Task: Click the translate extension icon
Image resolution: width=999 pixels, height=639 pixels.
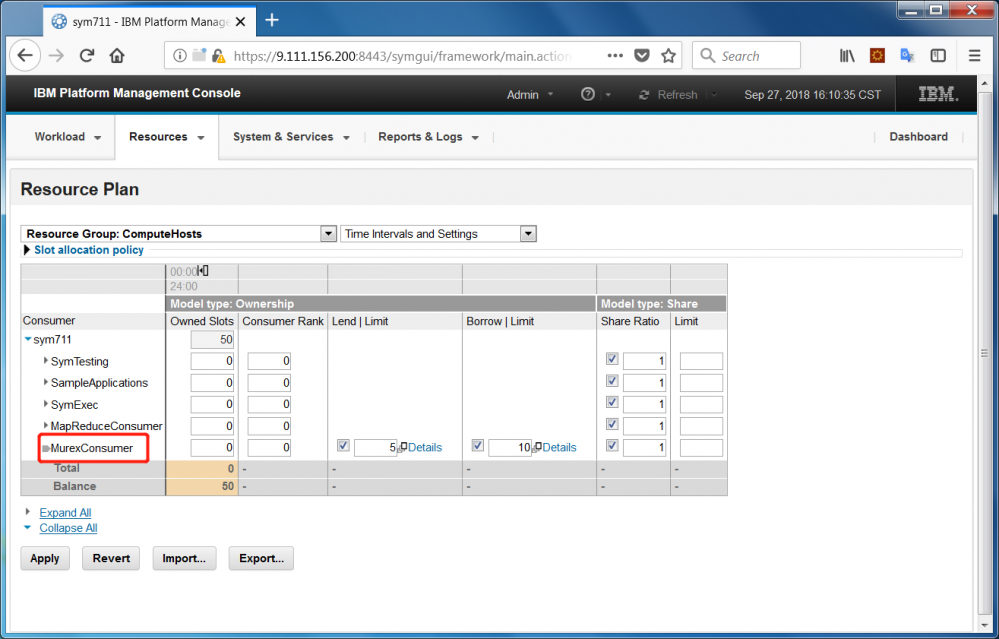Action: click(x=907, y=56)
